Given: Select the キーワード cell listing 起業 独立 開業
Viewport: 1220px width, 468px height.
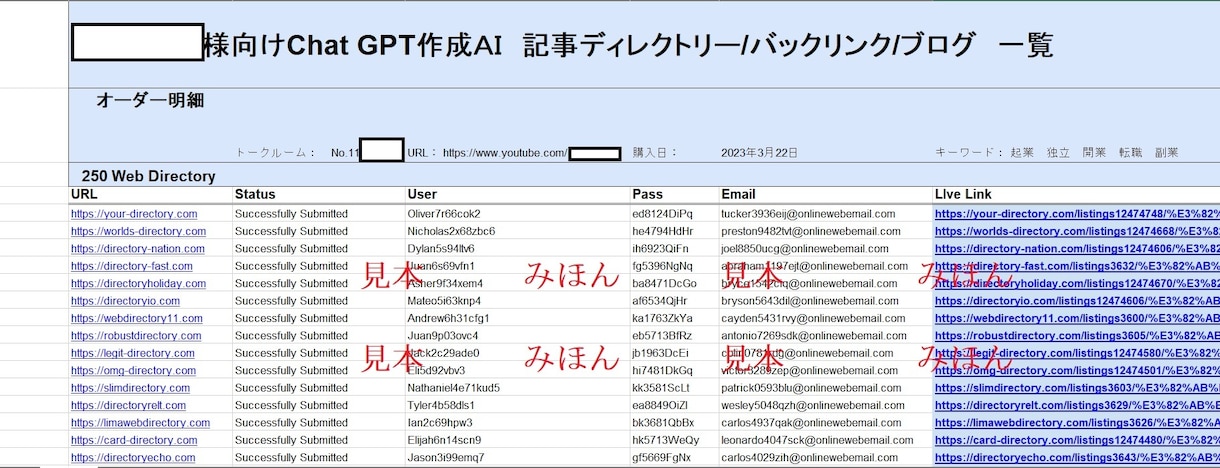Looking at the screenshot, I should pyautogui.click(x=1057, y=153).
